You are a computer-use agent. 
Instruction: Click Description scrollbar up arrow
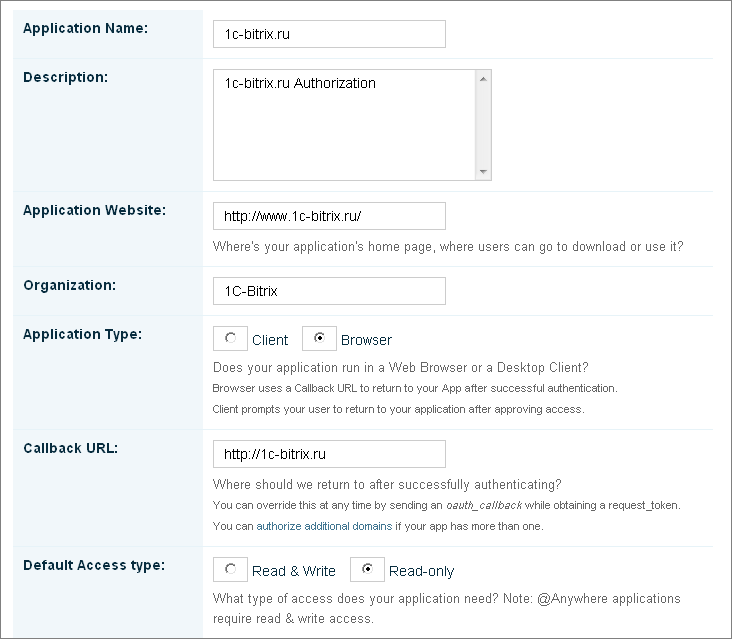pyautogui.click(x=483, y=79)
